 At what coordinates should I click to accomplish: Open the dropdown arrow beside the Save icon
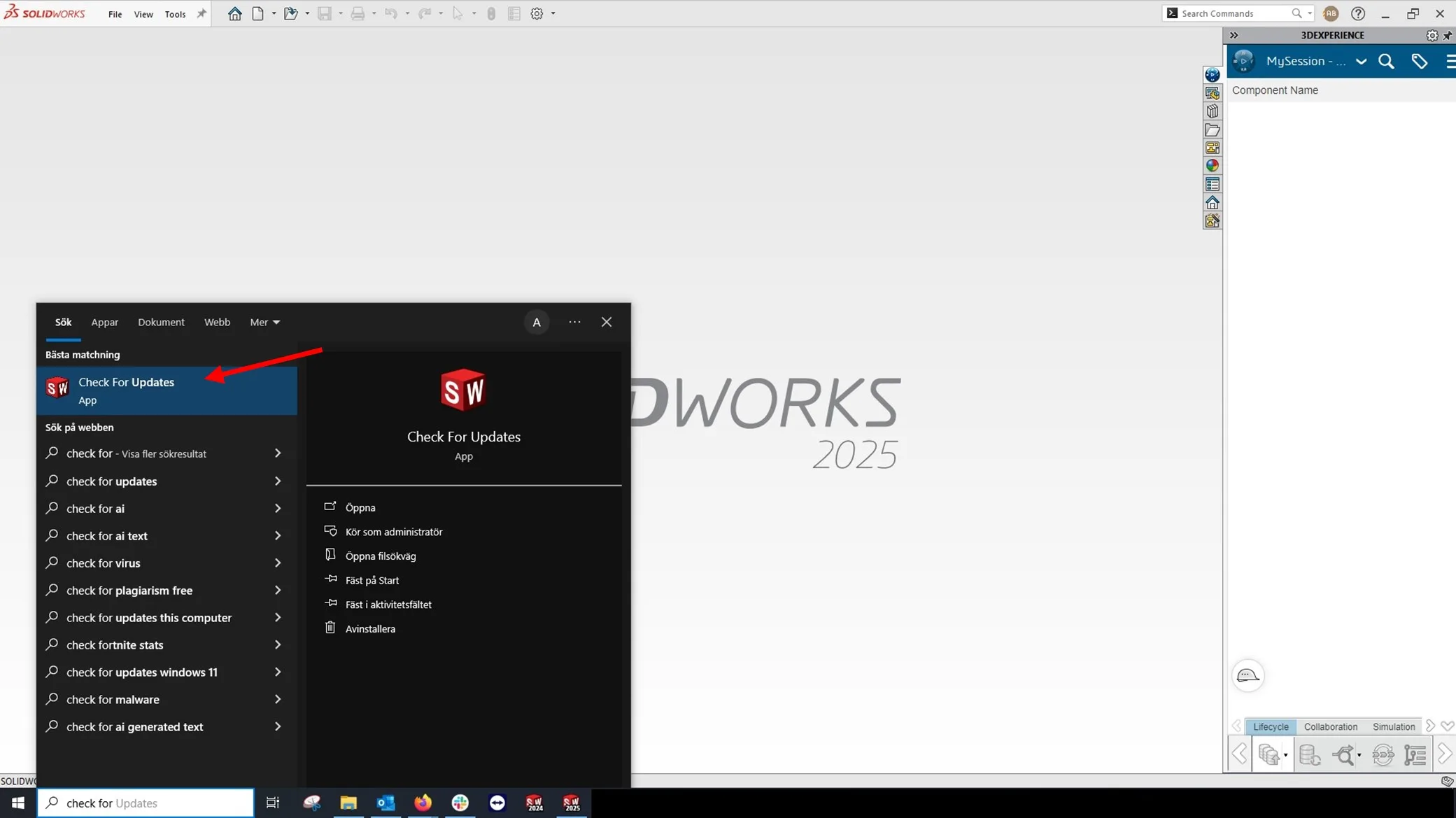[1285, 755]
